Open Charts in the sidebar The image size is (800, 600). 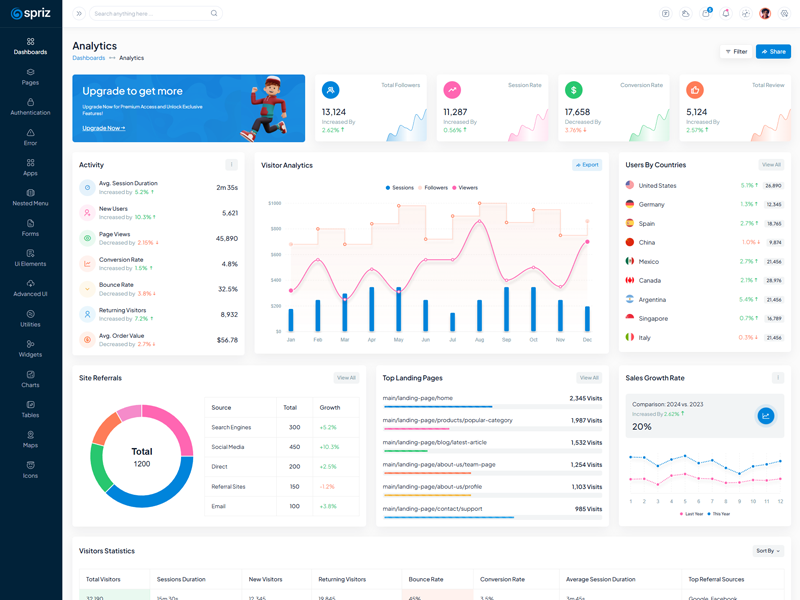click(x=30, y=378)
